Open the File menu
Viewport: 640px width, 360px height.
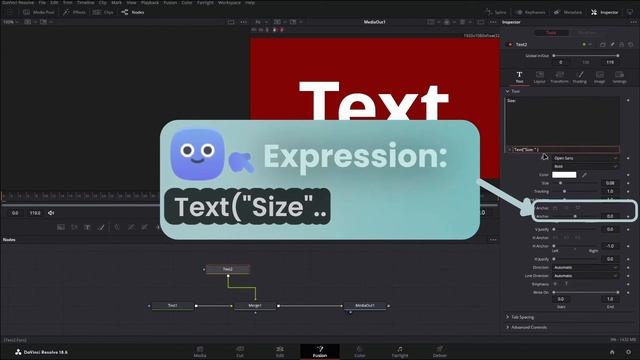(x=42, y=2)
